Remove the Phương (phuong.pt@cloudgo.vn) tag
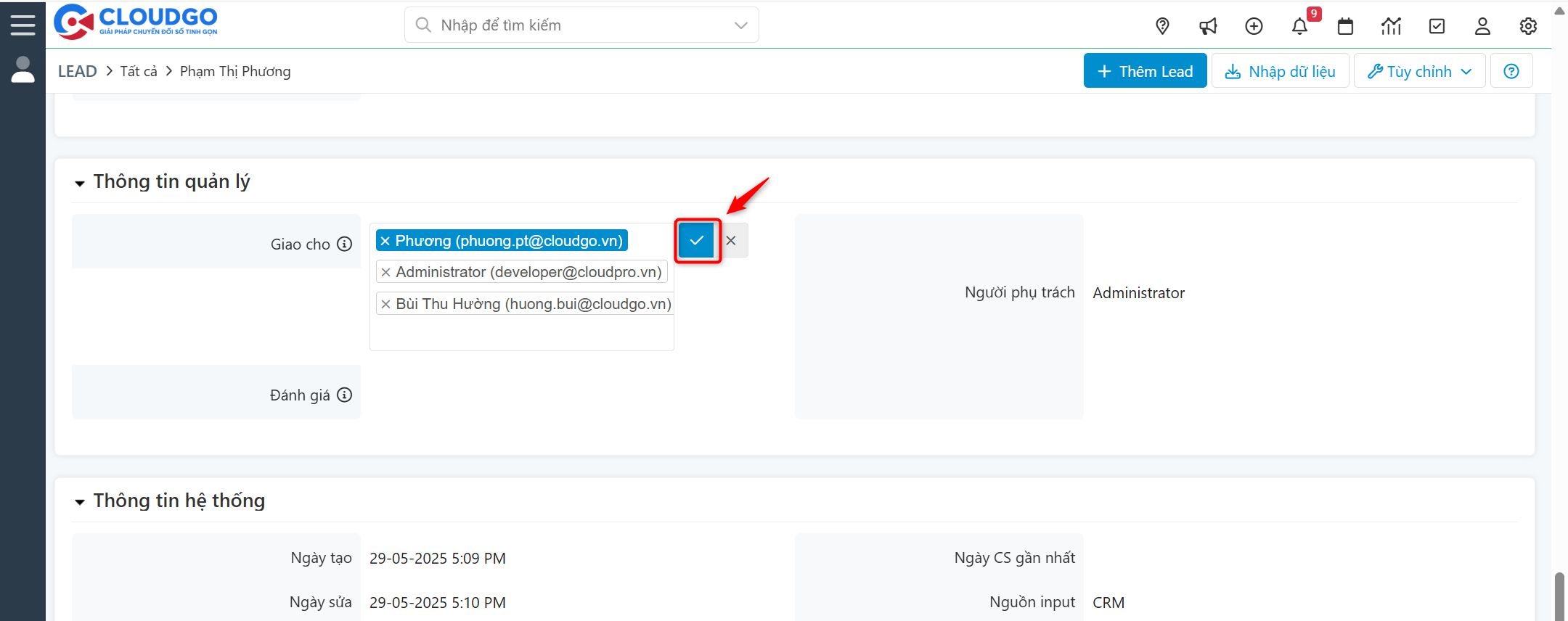 [385, 241]
